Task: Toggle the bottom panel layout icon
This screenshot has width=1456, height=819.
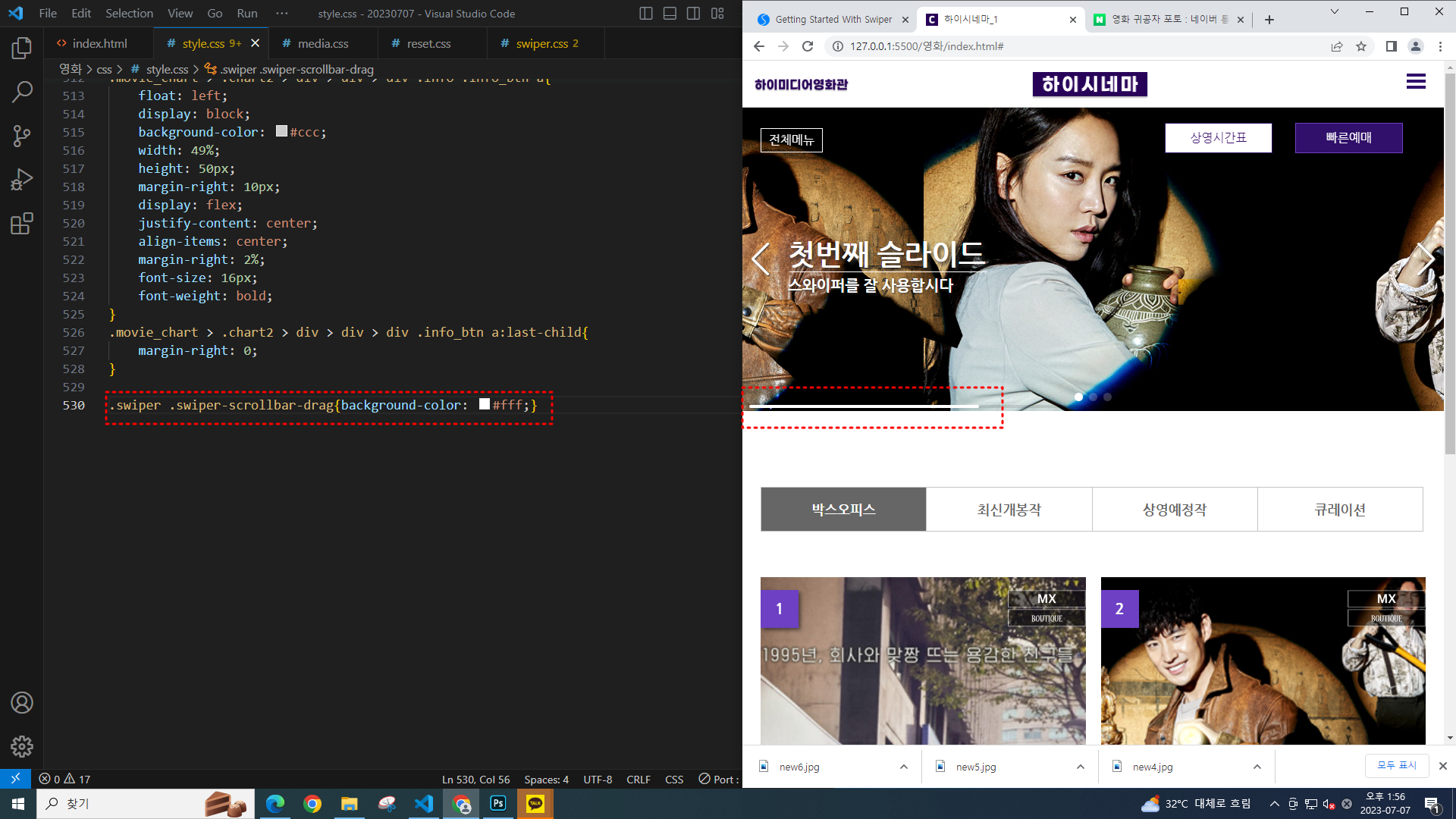Action: (x=670, y=14)
